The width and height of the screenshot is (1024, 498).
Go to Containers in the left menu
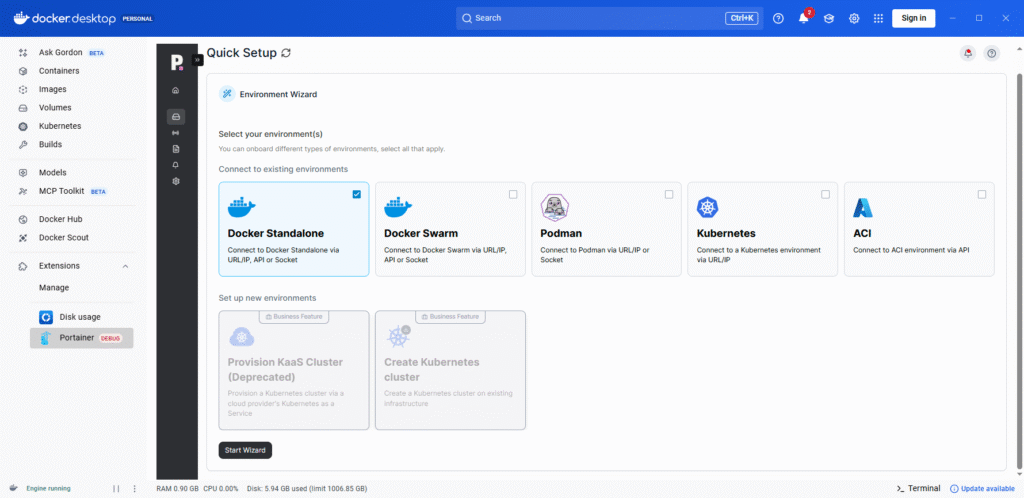coord(59,71)
